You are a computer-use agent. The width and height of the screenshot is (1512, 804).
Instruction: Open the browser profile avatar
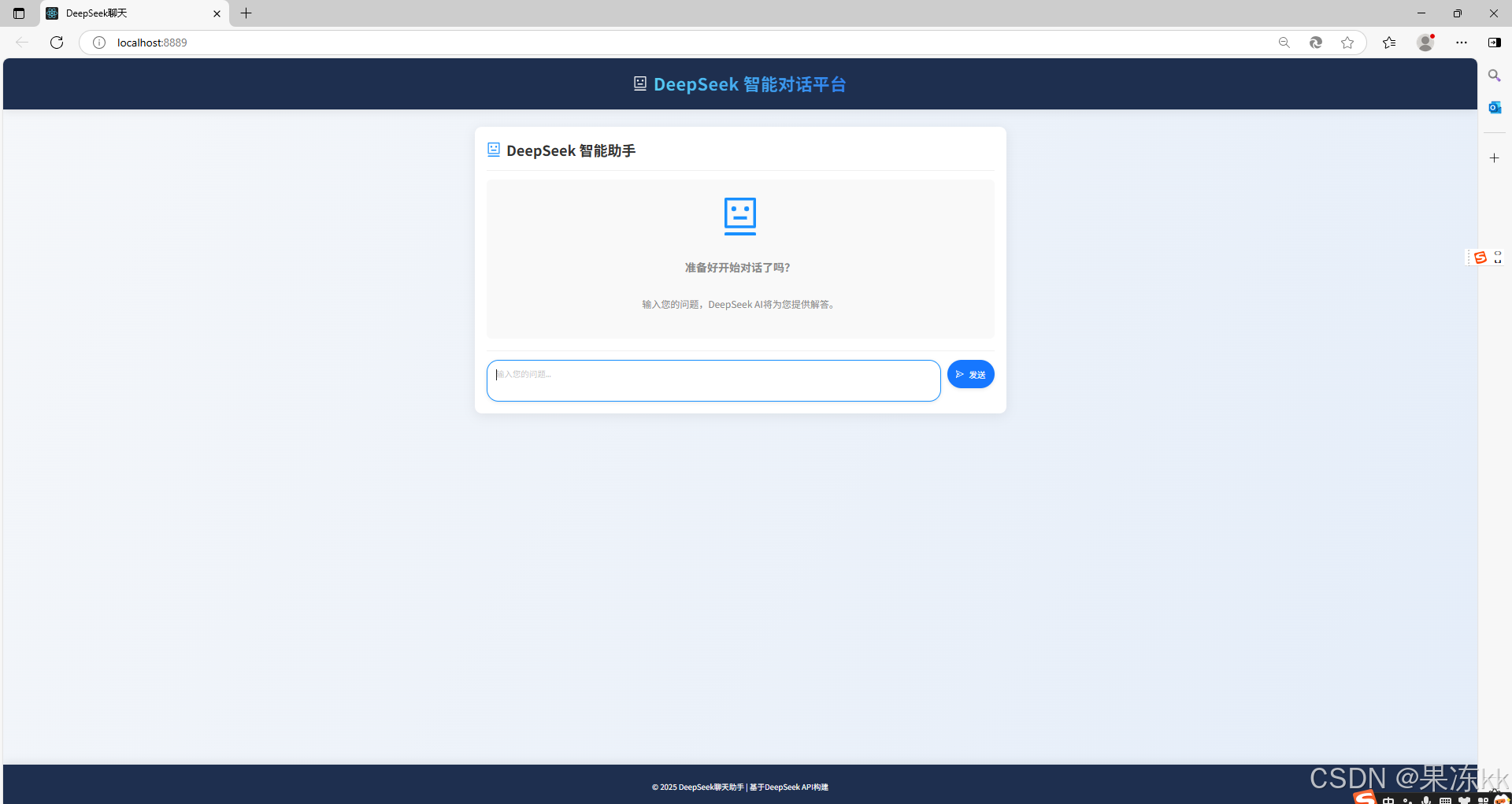point(1425,43)
